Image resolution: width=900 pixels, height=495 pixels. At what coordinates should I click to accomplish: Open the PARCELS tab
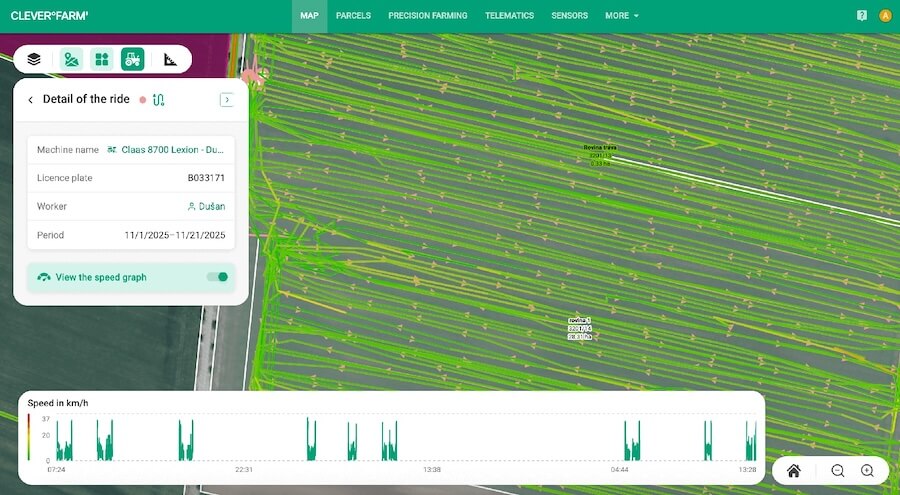353,16
